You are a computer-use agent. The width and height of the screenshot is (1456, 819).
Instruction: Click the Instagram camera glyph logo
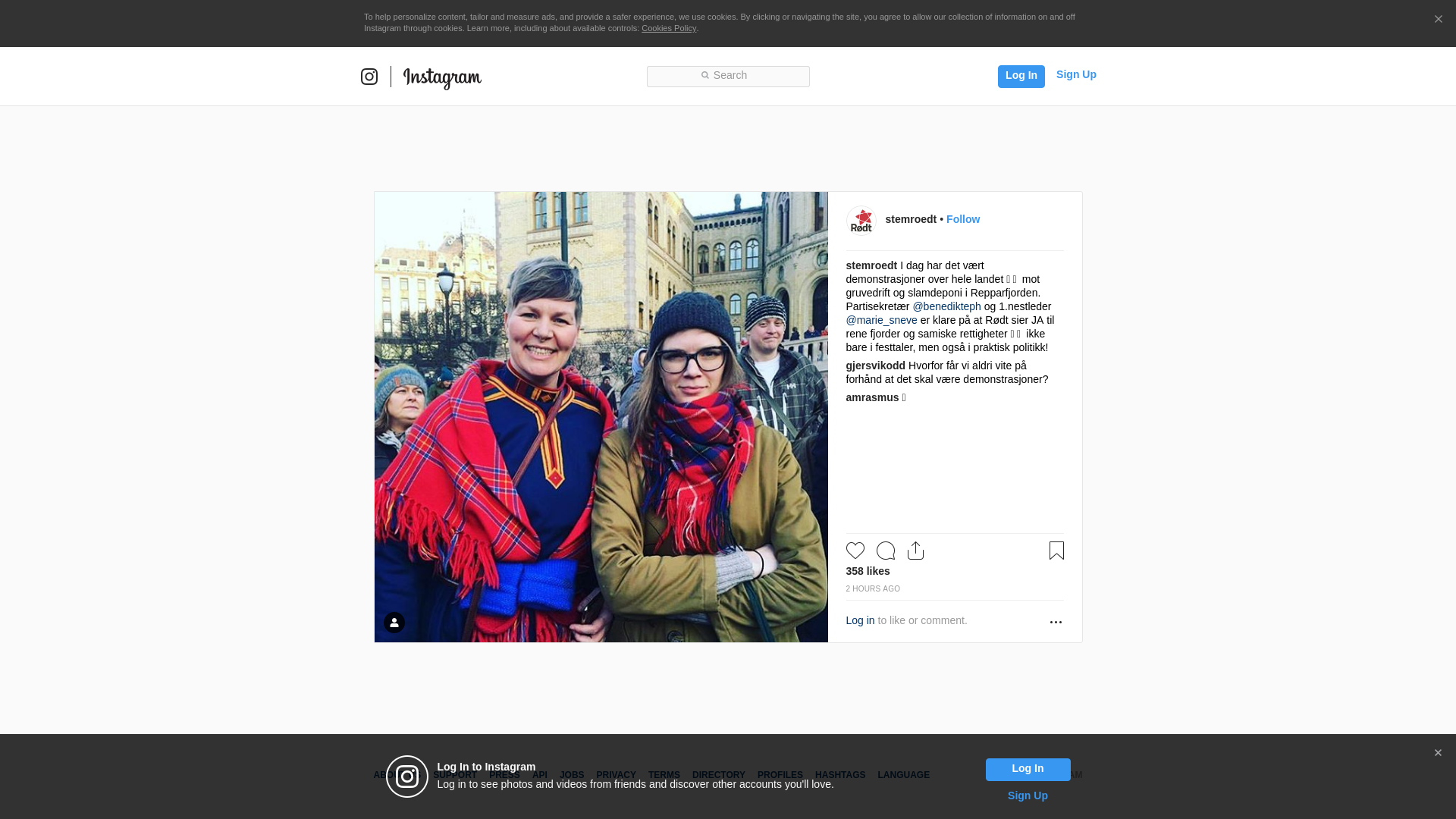(x=369, y=77)
